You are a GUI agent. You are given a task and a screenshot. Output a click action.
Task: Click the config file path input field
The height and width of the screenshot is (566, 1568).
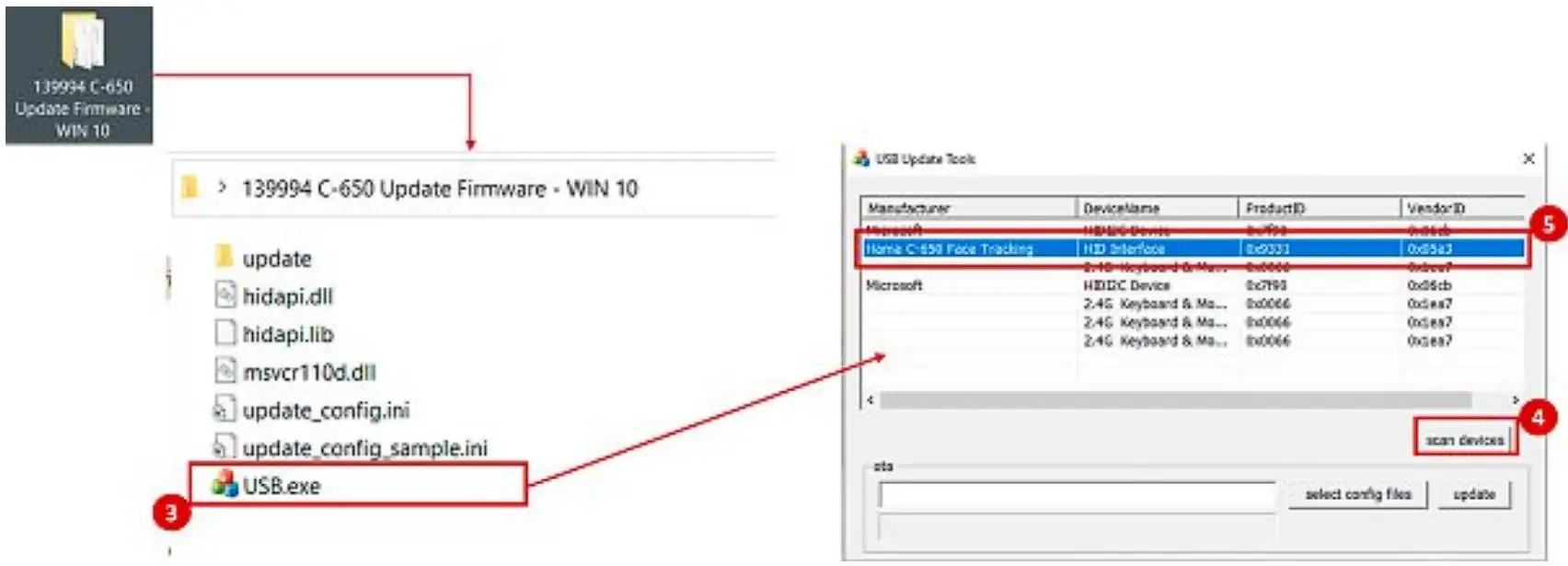point(1077,496)
